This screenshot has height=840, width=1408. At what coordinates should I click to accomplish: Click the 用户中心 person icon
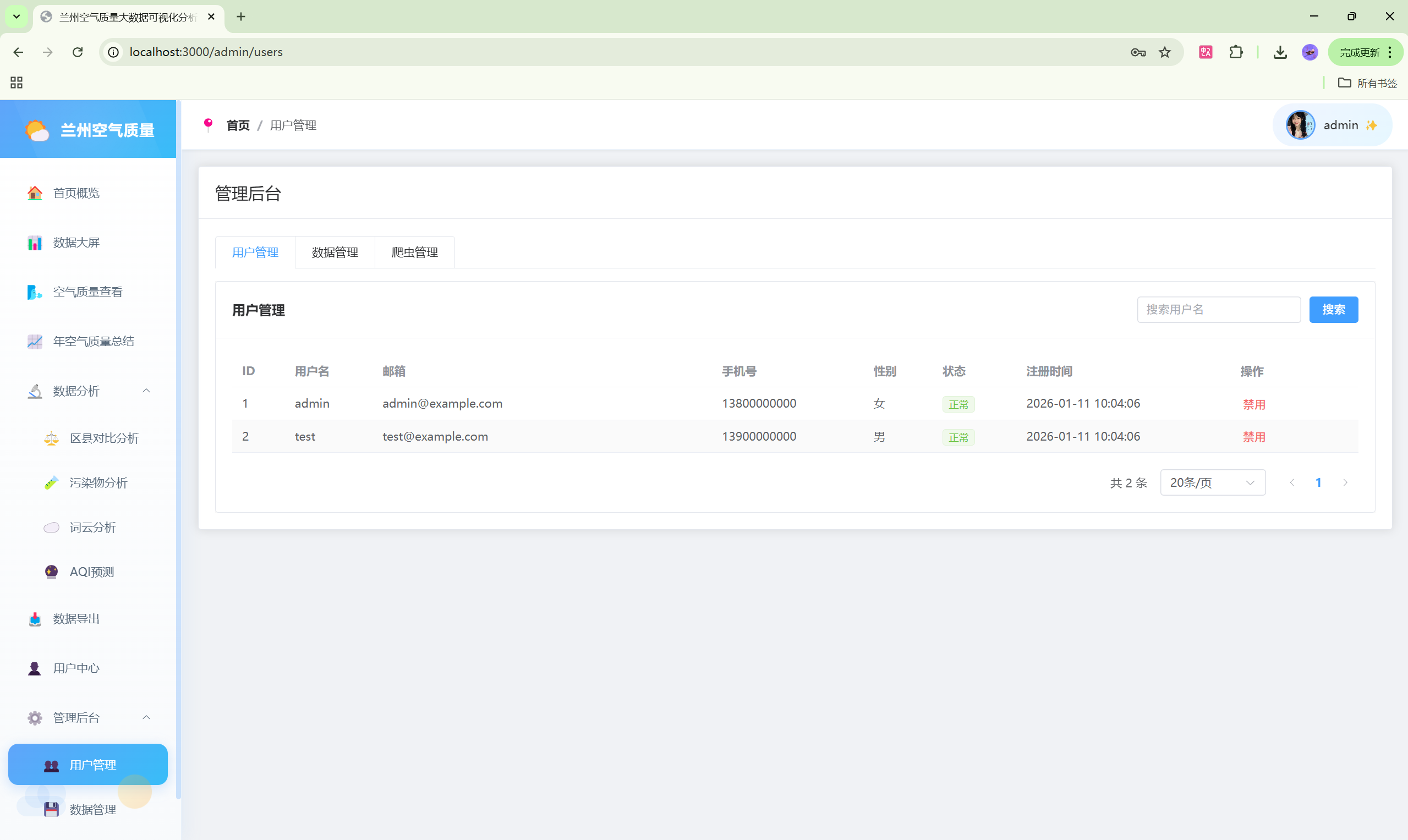(35, 668)
